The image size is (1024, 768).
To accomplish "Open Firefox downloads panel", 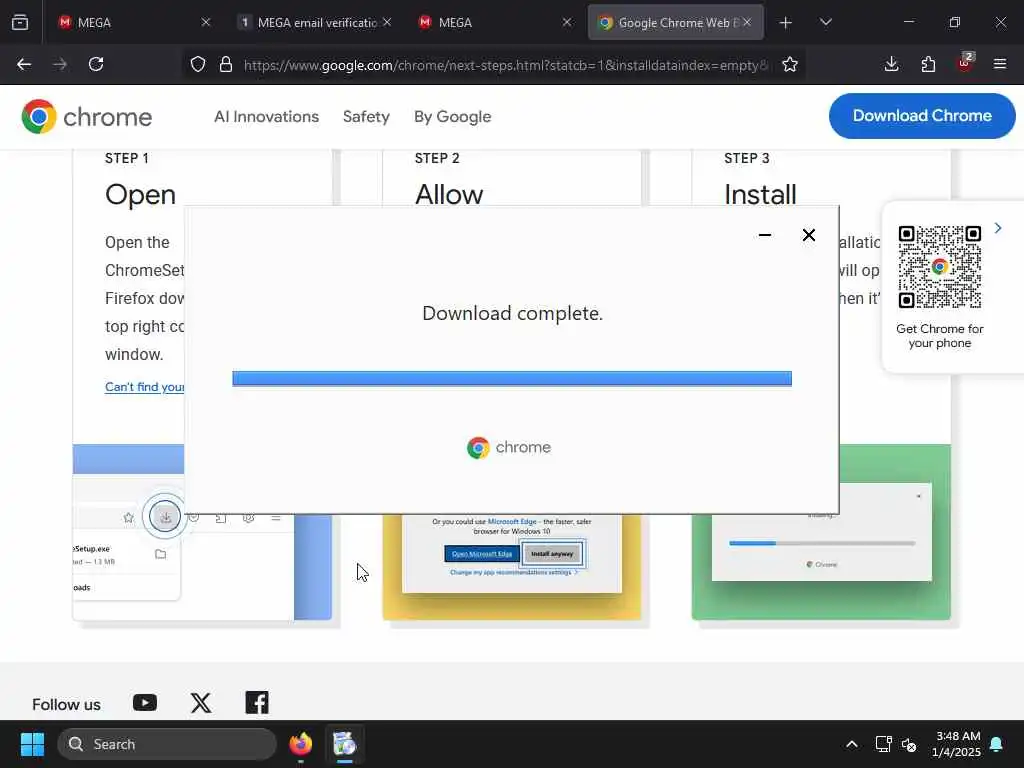I will (891, 64).
